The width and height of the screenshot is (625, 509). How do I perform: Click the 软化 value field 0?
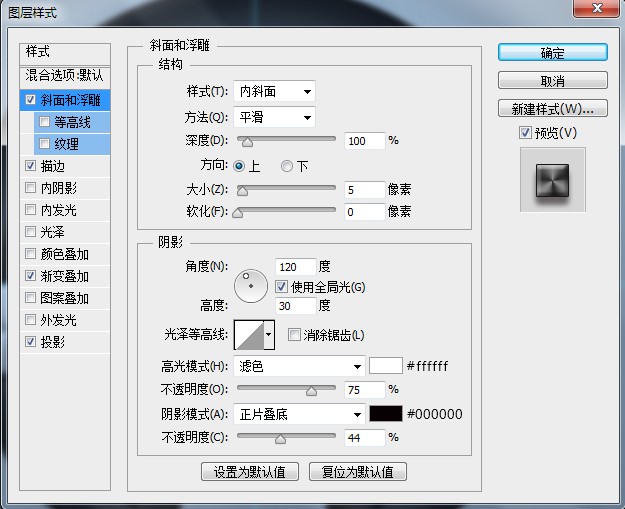(365, 212)
